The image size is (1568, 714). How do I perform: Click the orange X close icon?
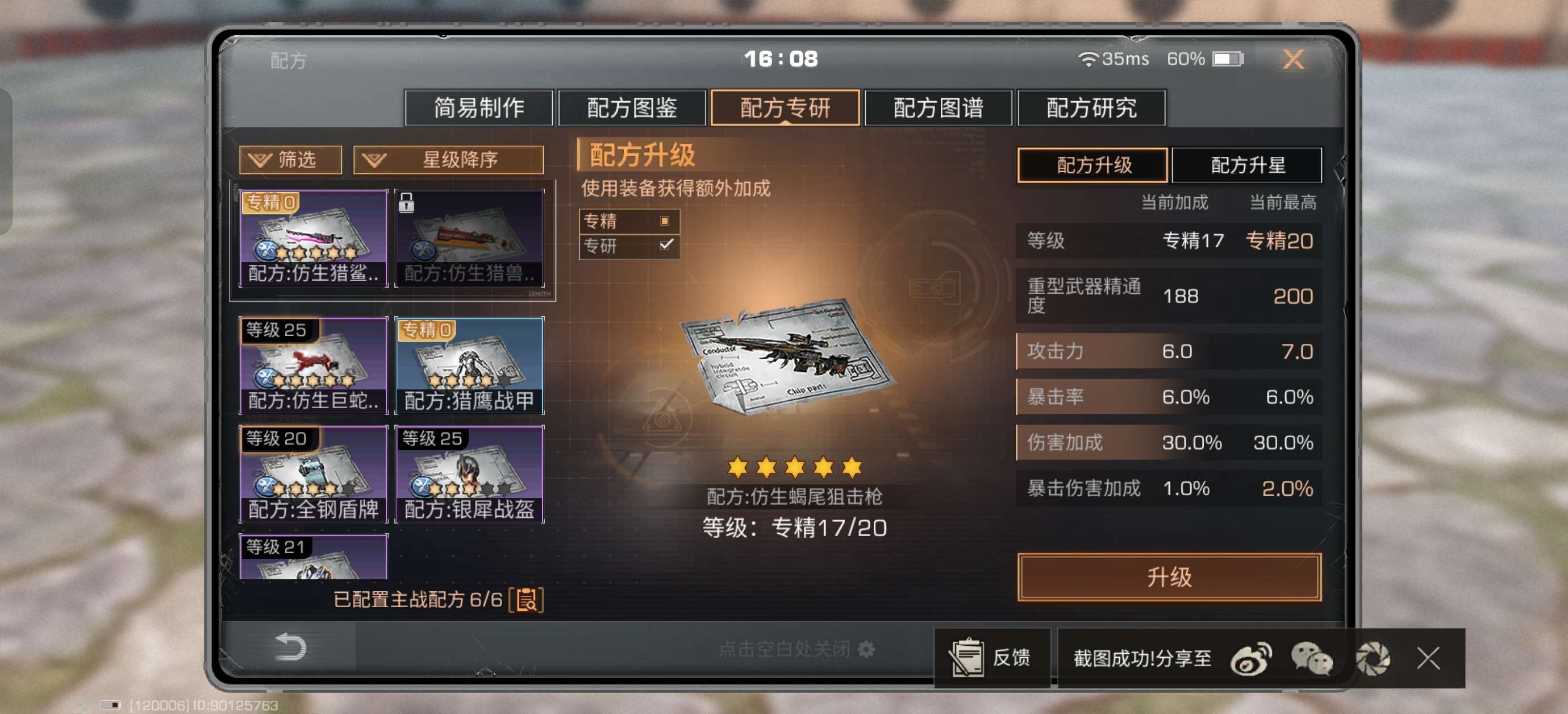tap(1293, 59)
